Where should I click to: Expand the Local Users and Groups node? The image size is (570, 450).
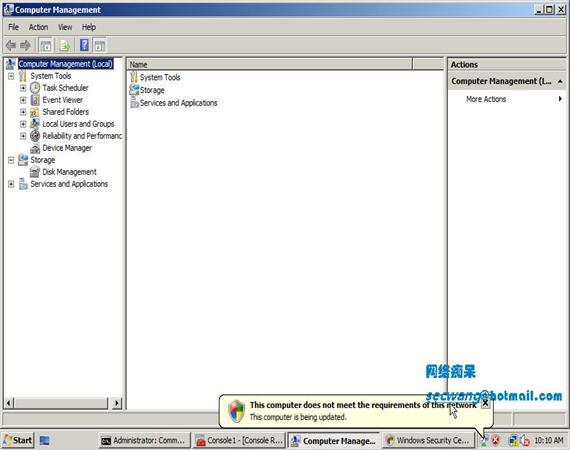23,124
